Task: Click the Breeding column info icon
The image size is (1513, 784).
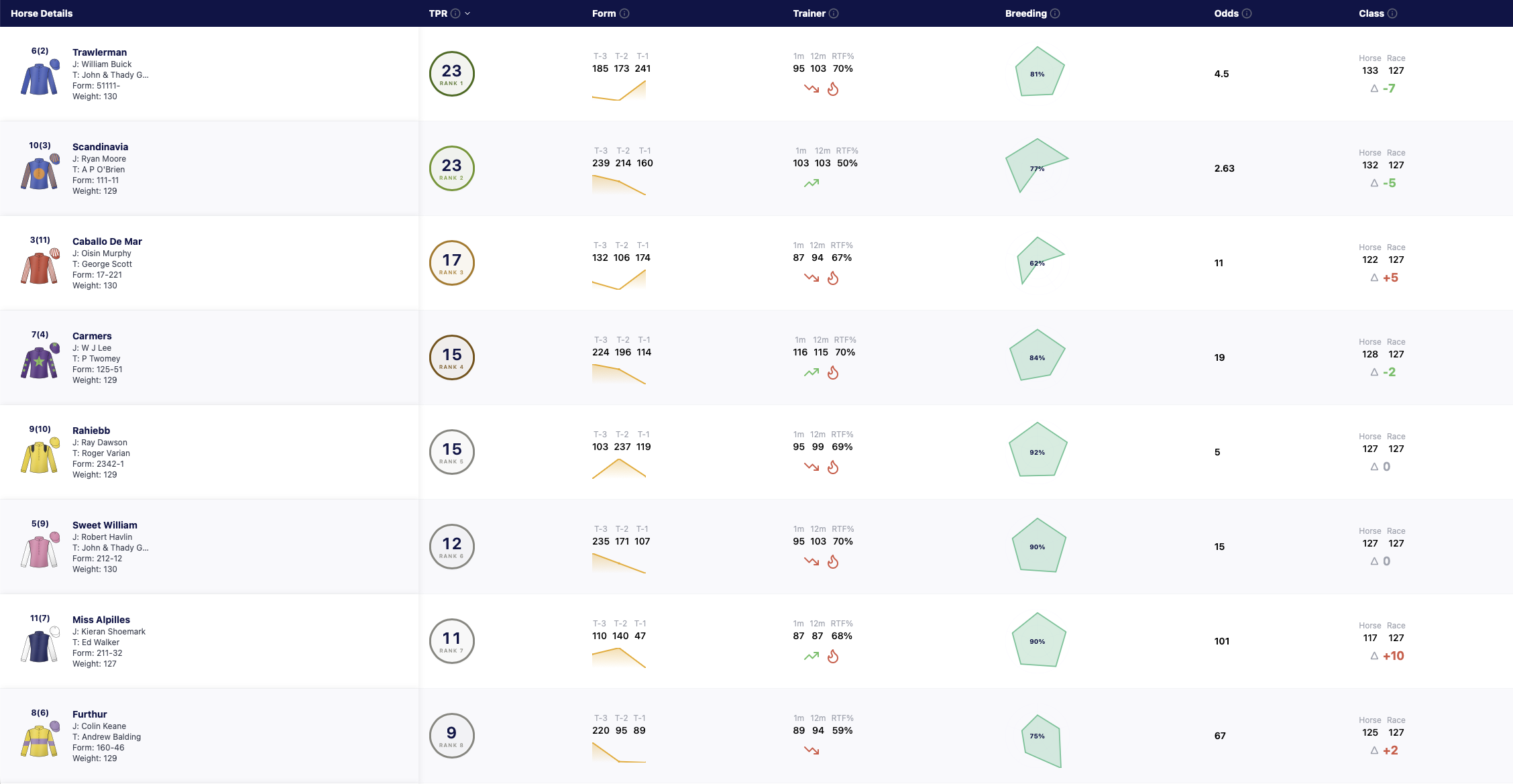Action: 1055,13
